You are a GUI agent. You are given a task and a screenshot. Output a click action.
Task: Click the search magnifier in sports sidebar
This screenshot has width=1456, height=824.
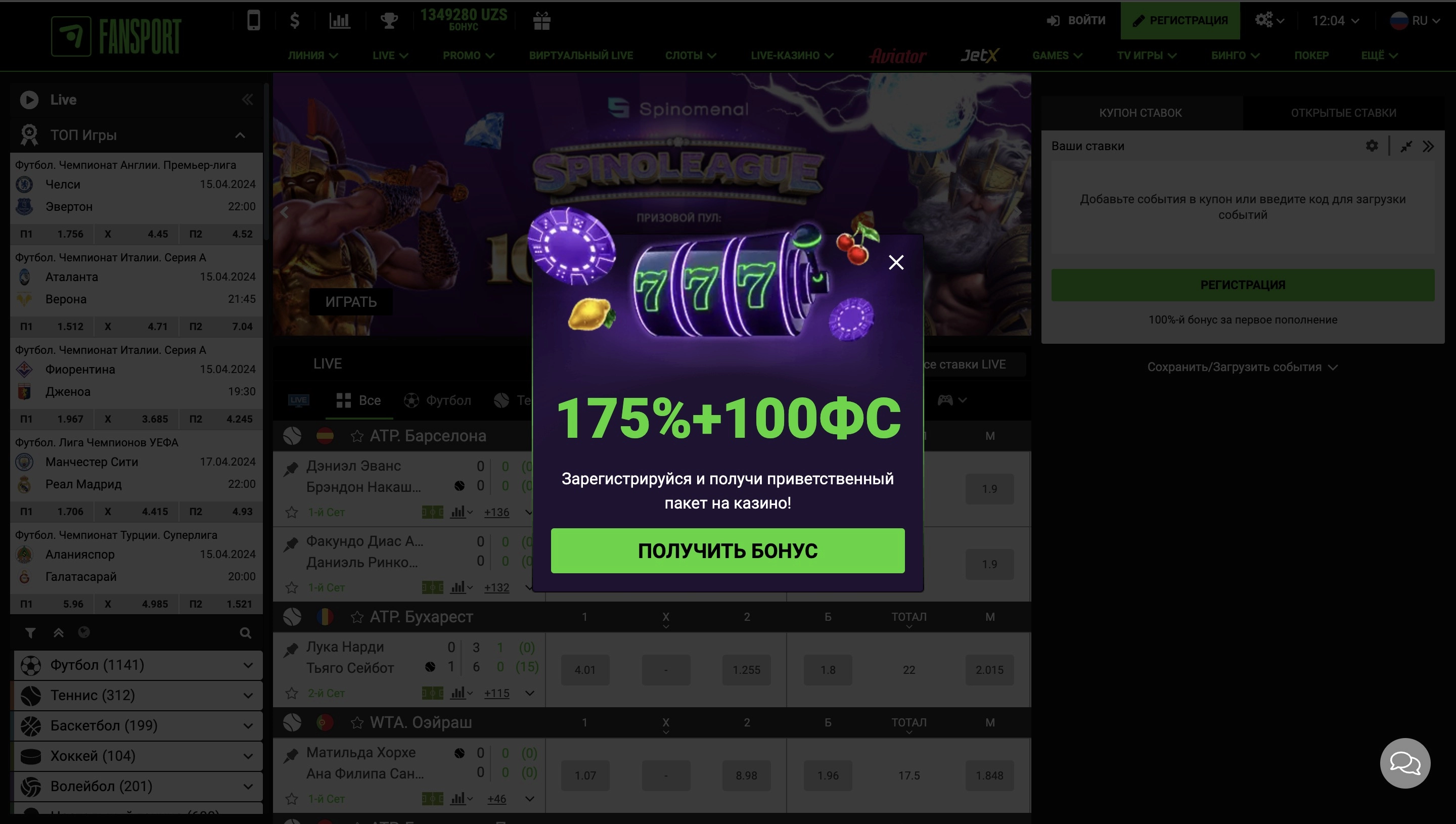tap(245, 633)
